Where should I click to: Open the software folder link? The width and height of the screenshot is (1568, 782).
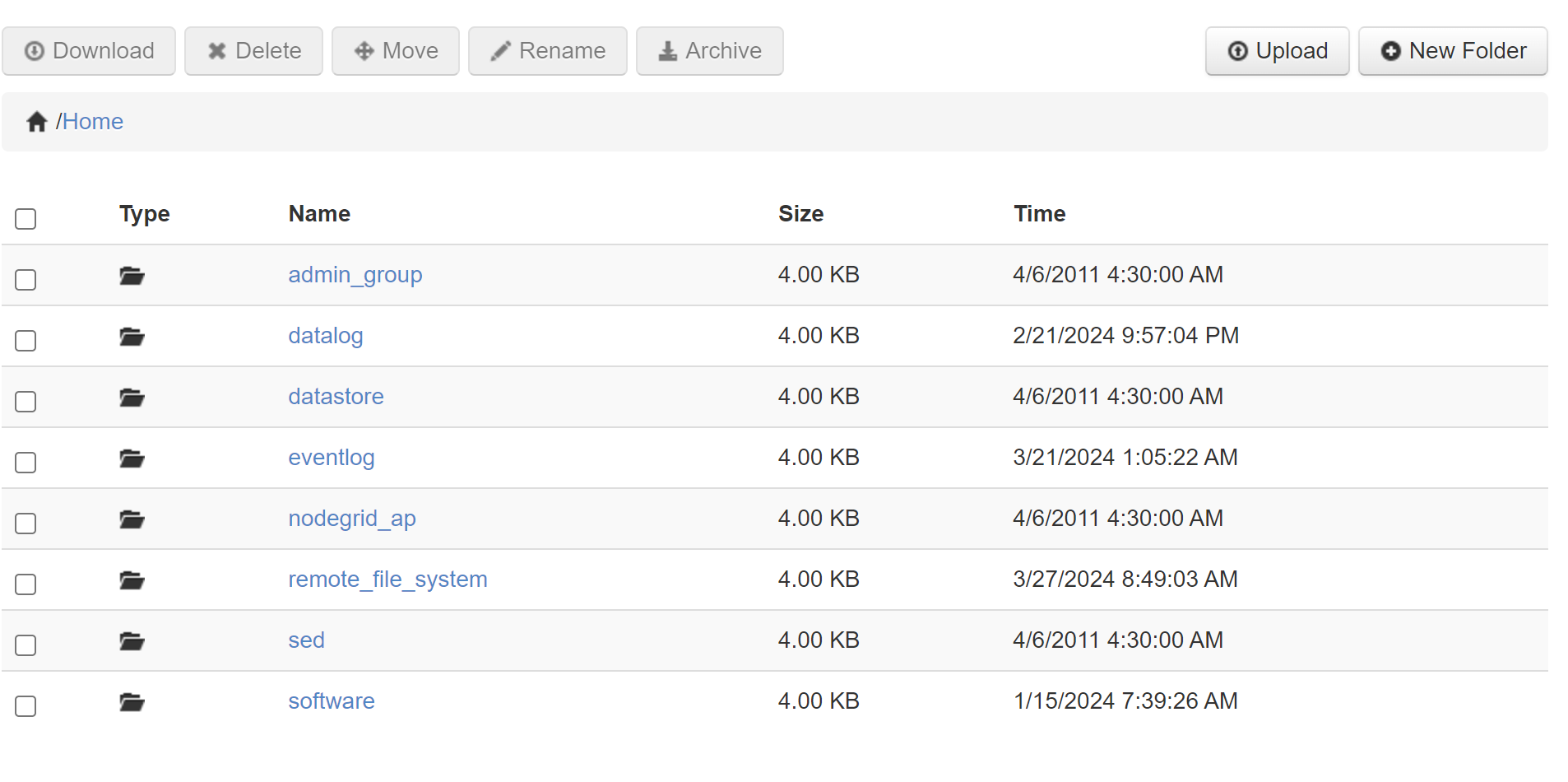332,701
